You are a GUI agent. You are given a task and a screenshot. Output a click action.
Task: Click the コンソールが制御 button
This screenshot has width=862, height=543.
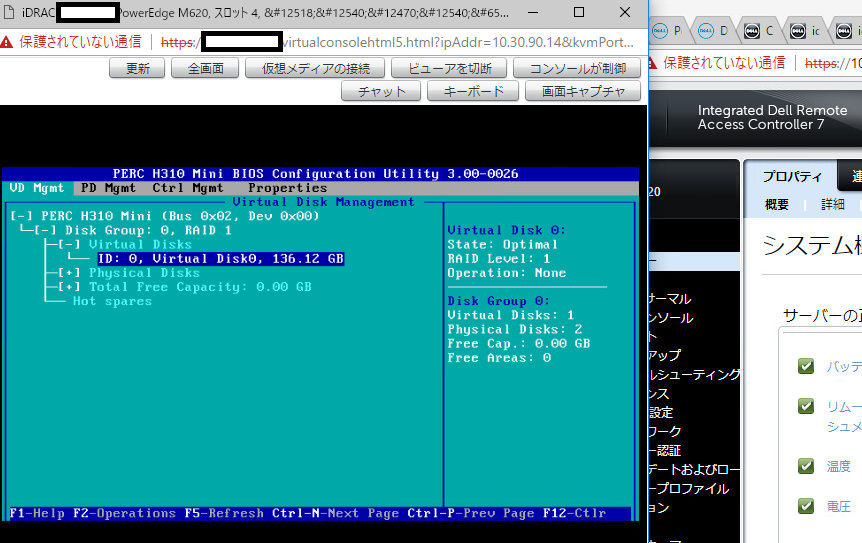(577, 68)
